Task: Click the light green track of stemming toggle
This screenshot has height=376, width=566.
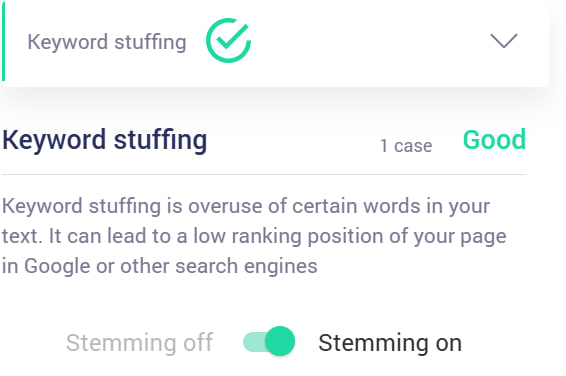Action: coord(254,342)
